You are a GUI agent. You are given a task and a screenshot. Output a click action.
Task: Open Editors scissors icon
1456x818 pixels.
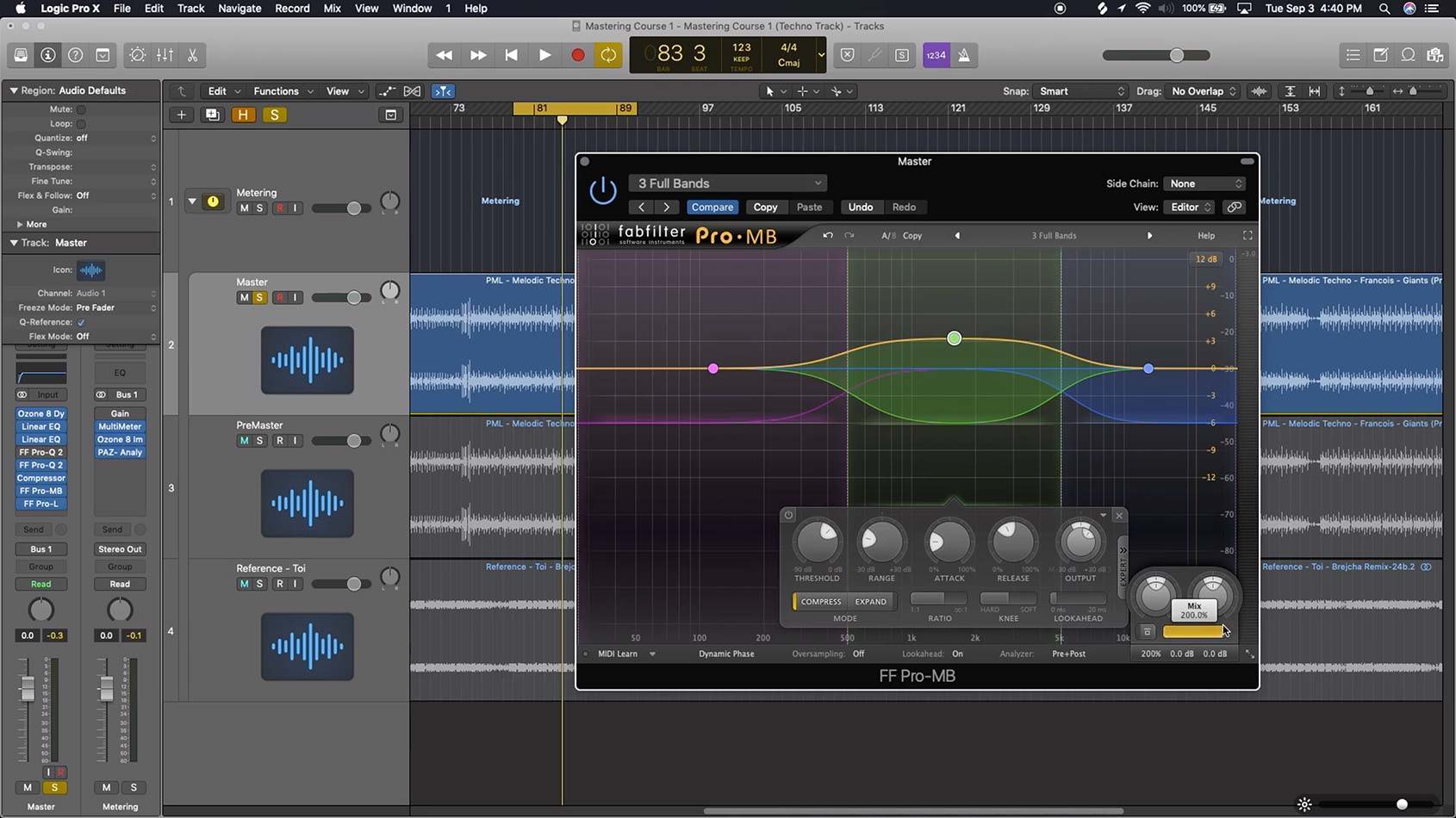click(x=192, y=55)
